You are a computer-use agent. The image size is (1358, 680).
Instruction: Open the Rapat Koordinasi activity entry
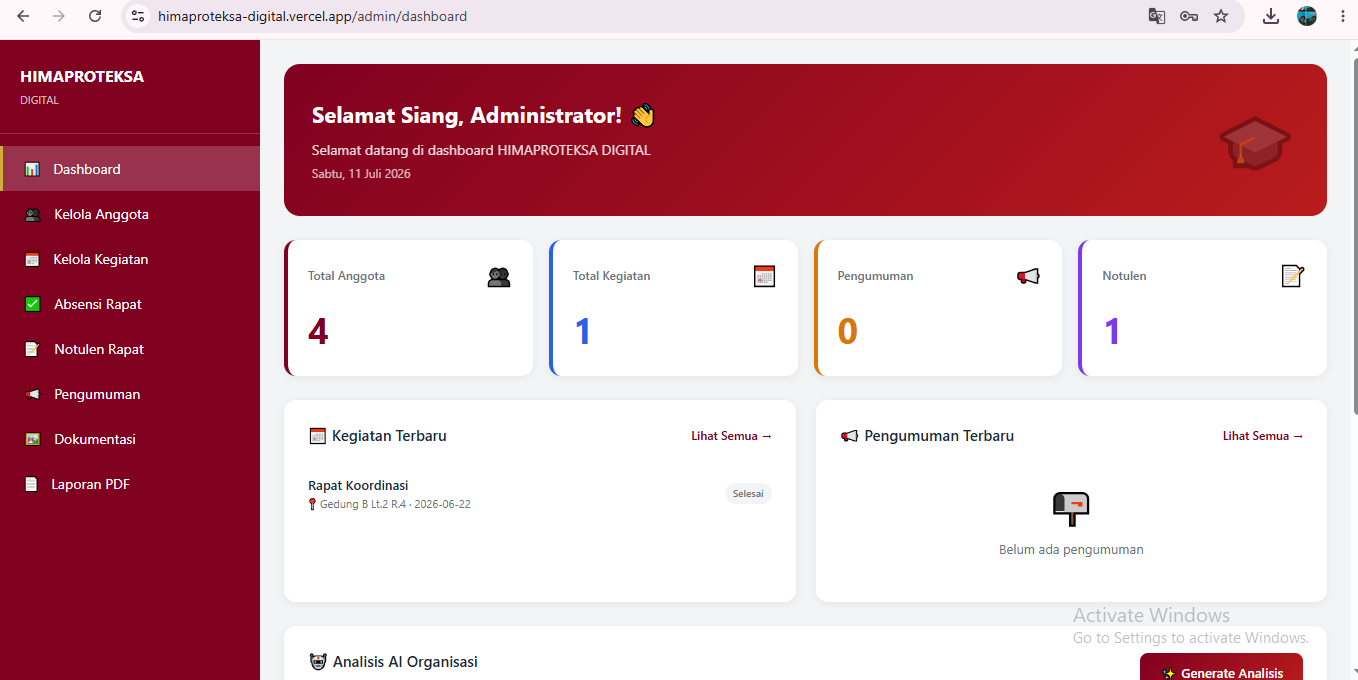pos(540,494)
